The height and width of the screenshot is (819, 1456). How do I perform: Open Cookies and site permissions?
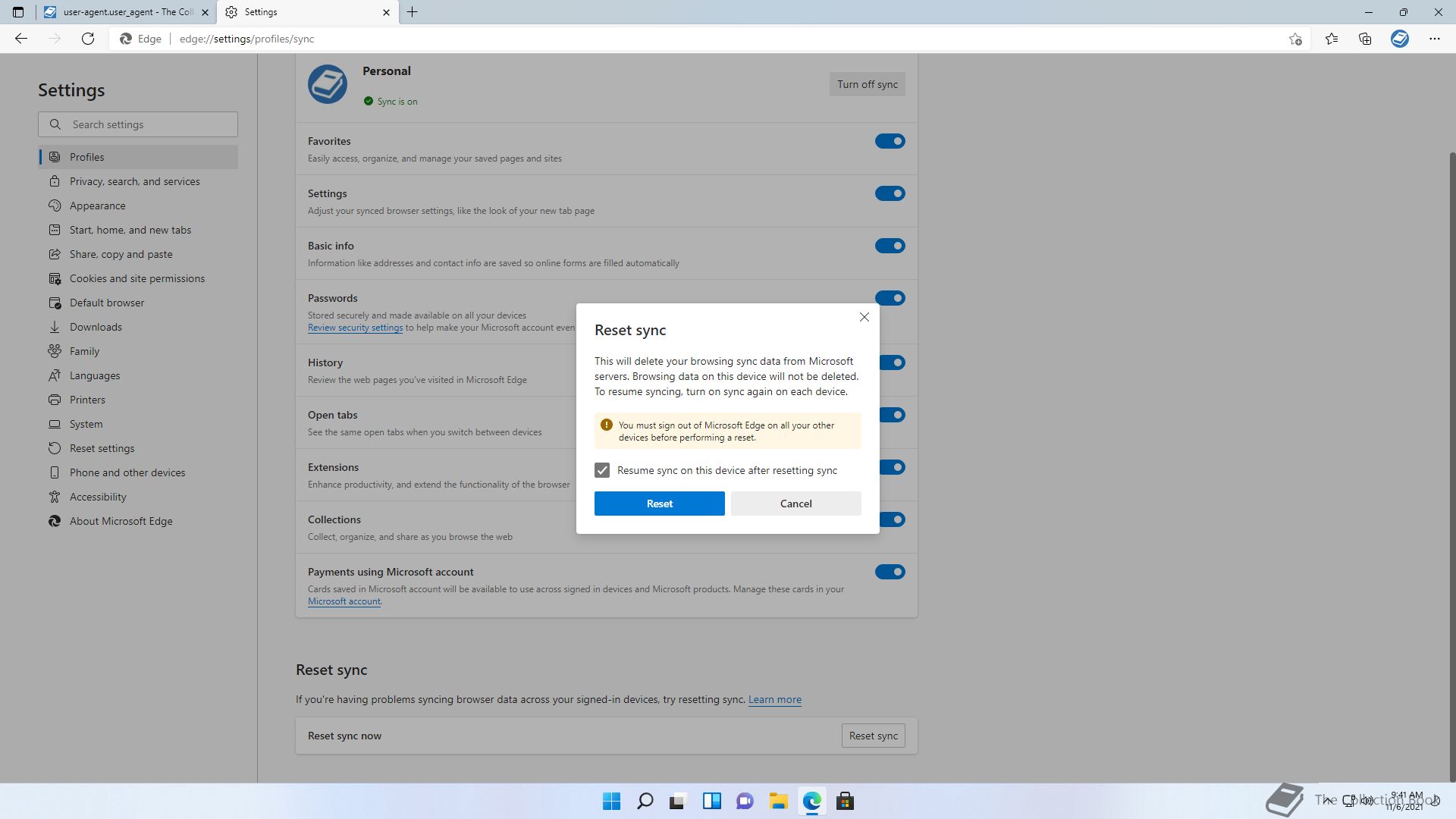click(138, 278)
